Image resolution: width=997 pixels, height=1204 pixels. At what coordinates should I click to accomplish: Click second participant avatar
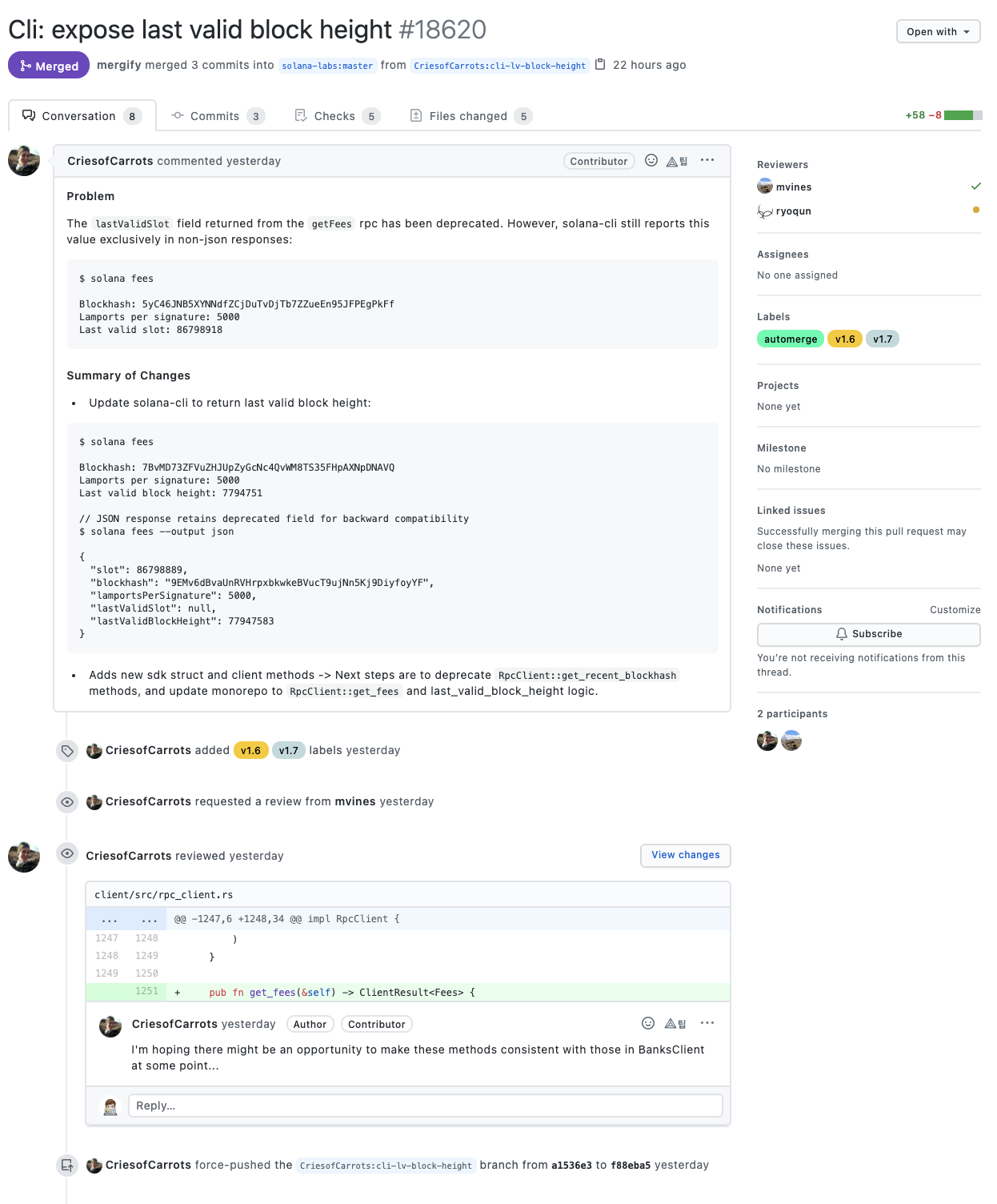[x=791, y=740]
